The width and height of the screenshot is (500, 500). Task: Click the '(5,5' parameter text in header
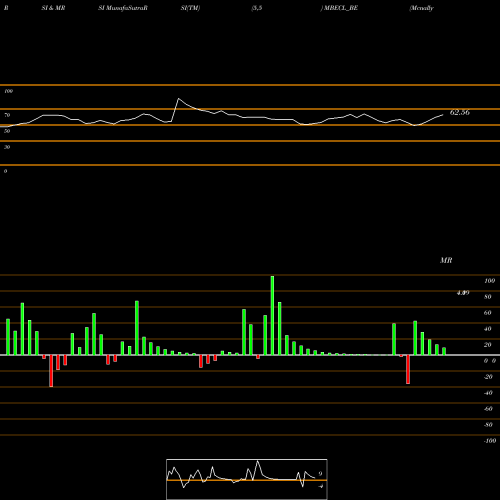pos(257,8)
